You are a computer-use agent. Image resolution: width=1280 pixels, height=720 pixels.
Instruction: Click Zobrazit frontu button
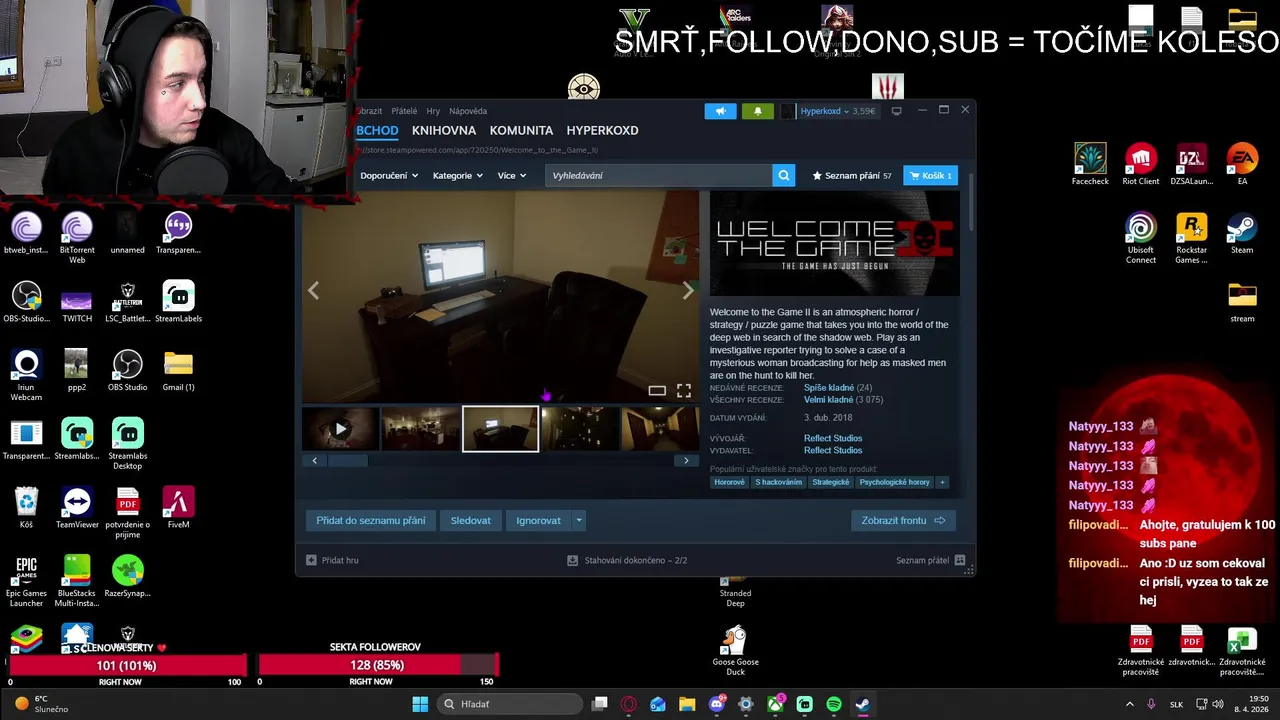903,520
